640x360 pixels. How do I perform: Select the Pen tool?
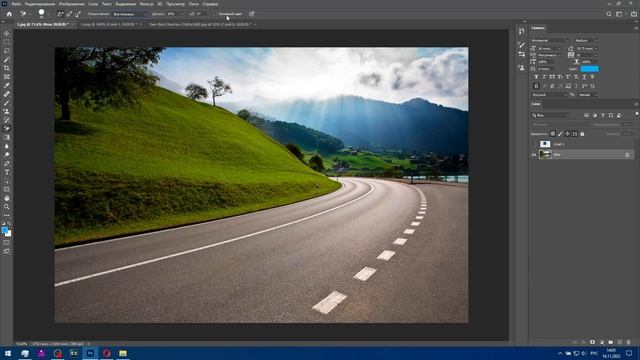tap(7, 163)
